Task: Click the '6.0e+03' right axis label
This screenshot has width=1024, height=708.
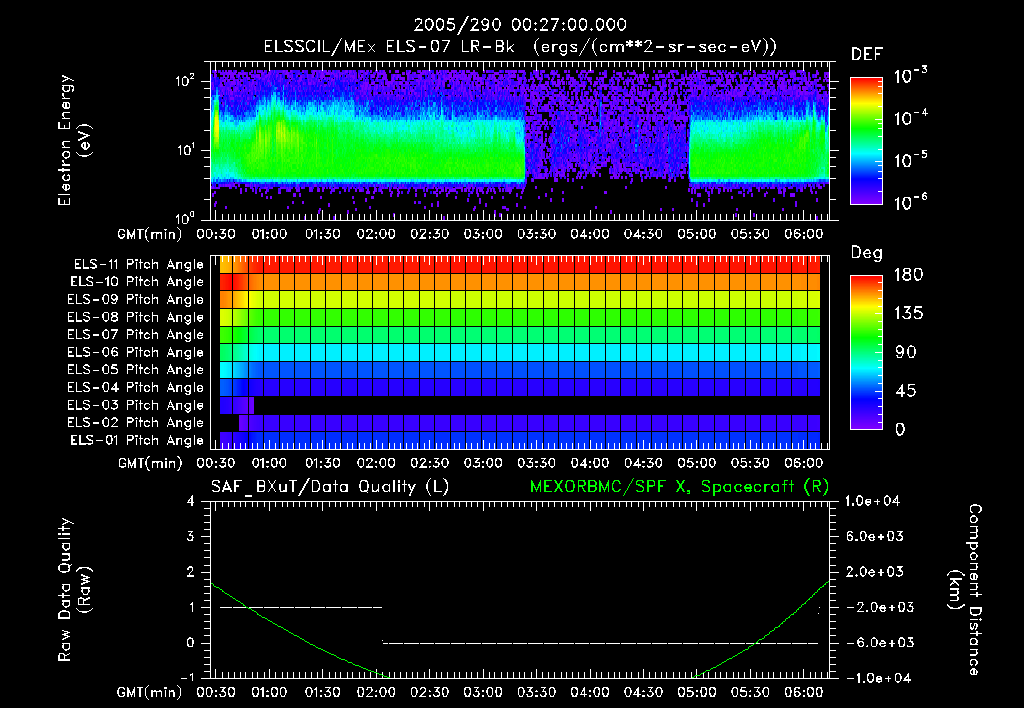Action: click(x=875, y=536)
